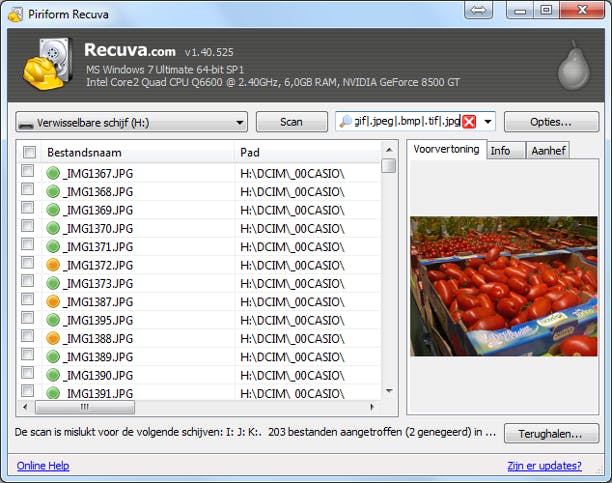Select the file name _IMG1372.JPG
The width and height of the screenshot is (612, 483).
click(x=98, y=265)
